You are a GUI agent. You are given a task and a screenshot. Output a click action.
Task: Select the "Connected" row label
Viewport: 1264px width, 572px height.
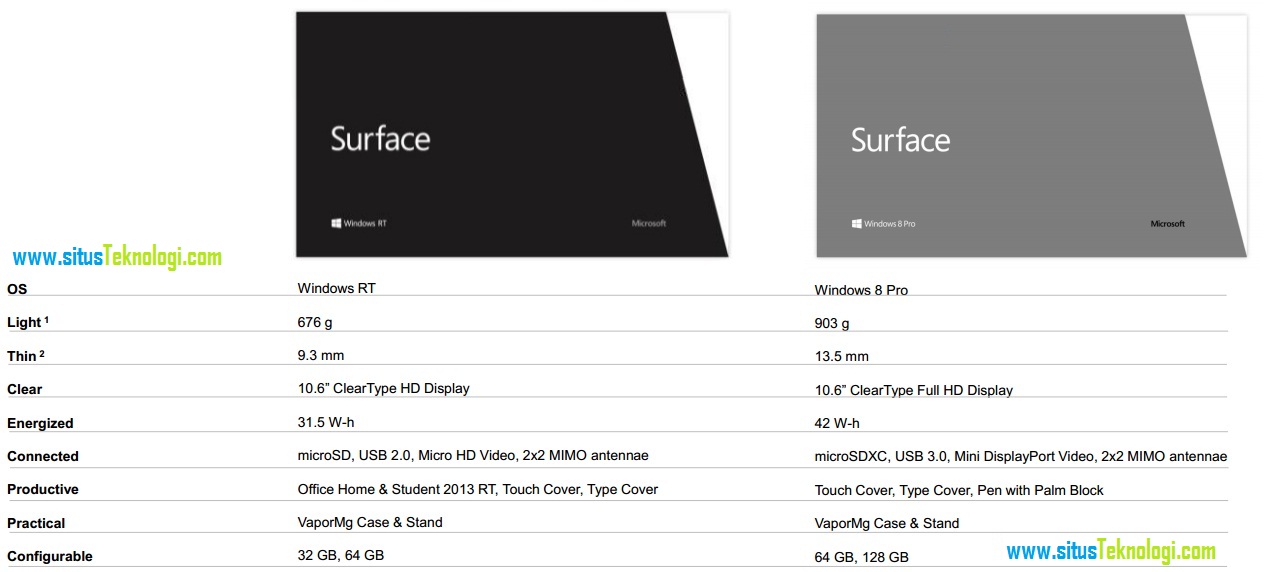(x=43, y=456)
